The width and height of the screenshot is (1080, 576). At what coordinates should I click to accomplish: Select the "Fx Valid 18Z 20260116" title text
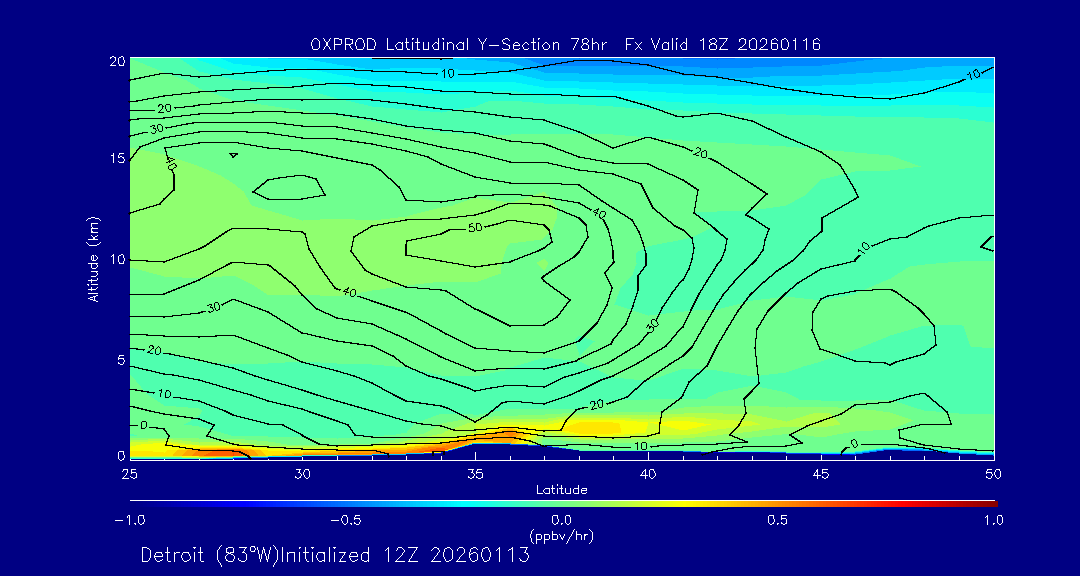pos(723,45)
